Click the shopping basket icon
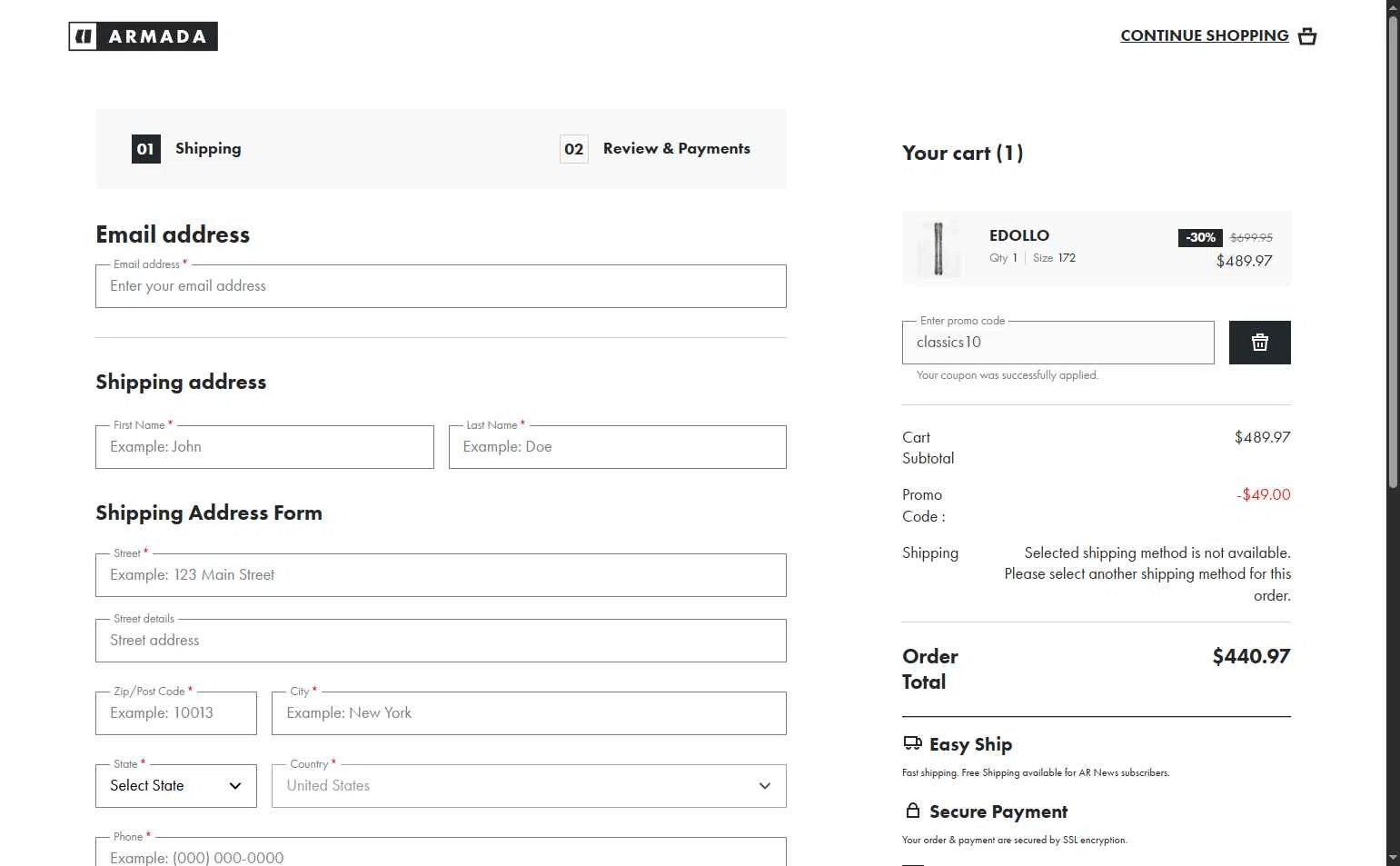1400x866 pixels. [x=1307, y=36]
